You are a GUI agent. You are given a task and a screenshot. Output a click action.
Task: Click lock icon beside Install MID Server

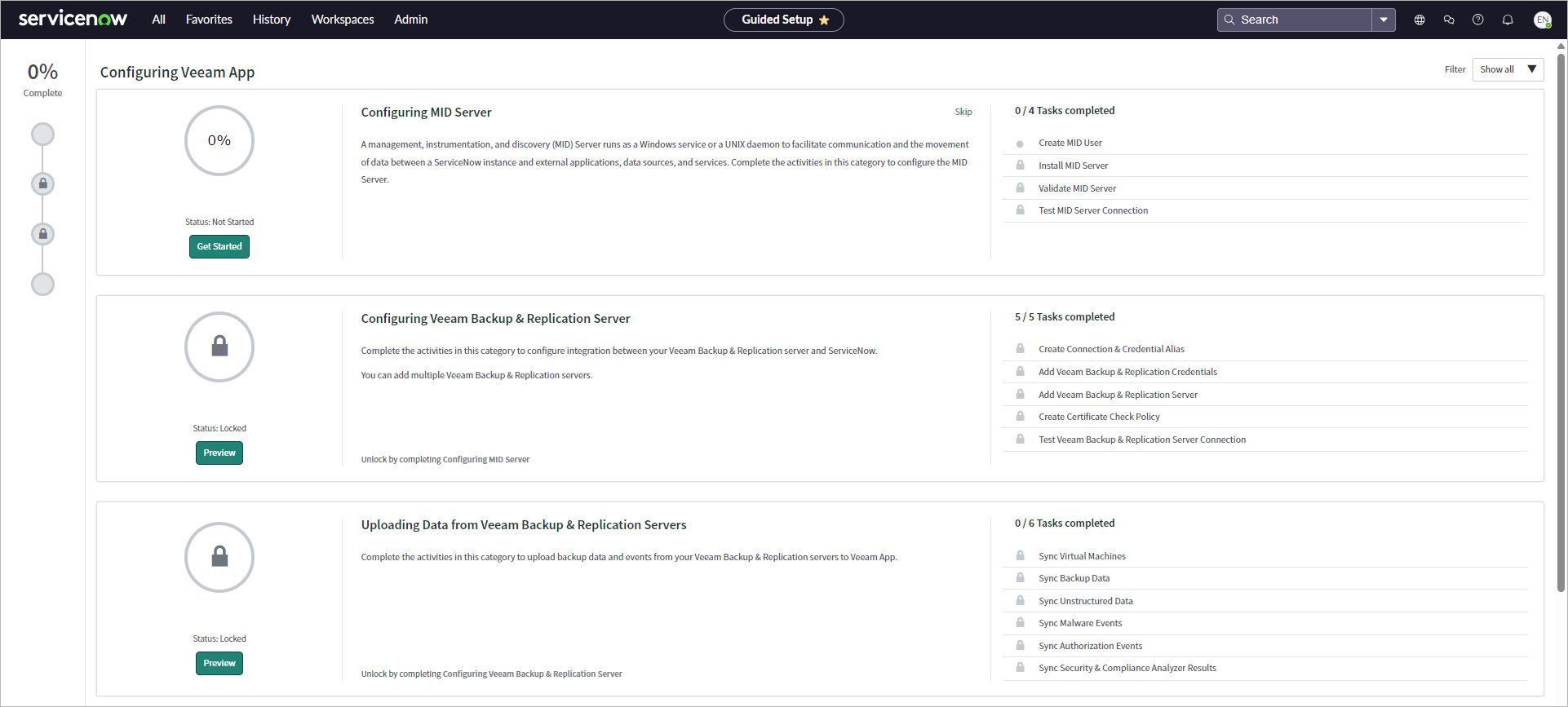pos(1020,165)
